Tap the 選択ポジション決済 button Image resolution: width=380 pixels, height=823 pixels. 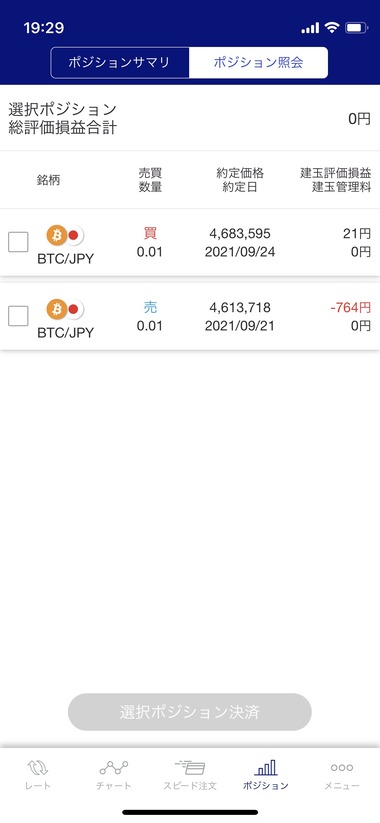pos(189,712)
